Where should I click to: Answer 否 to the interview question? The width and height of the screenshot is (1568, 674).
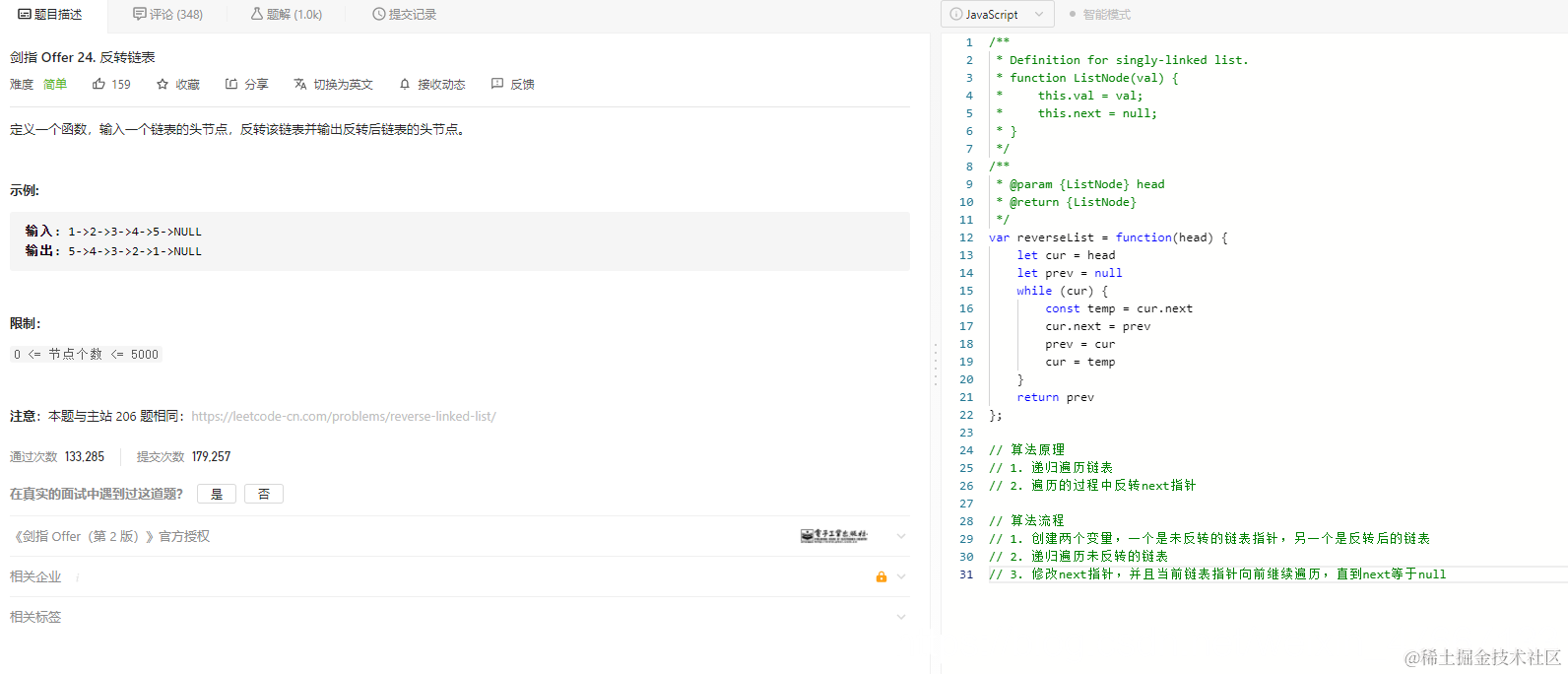point(264,494)
